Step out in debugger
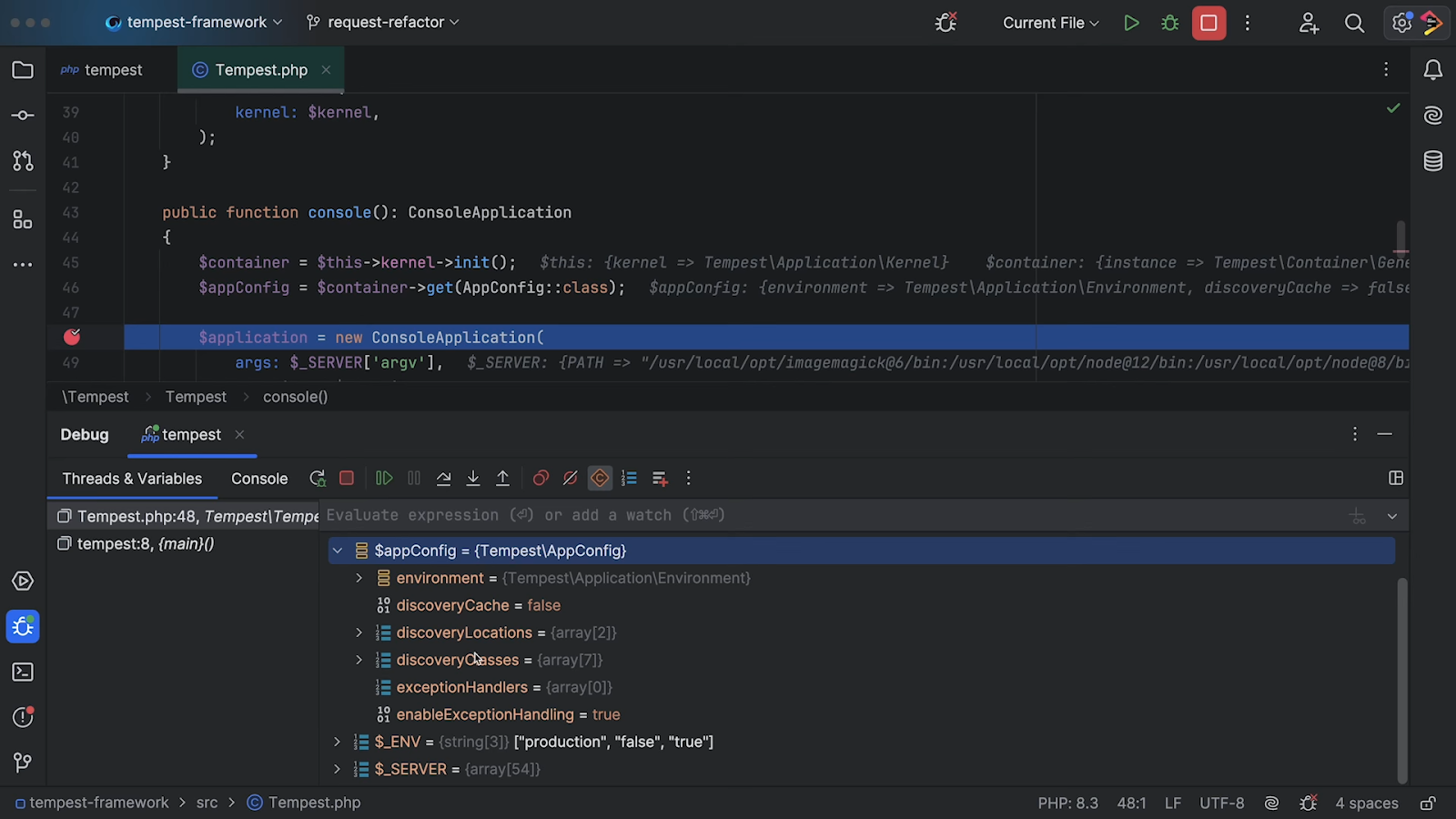This screenshot has width=1456, height=819. pyautogui.click(x=503, y=479)
